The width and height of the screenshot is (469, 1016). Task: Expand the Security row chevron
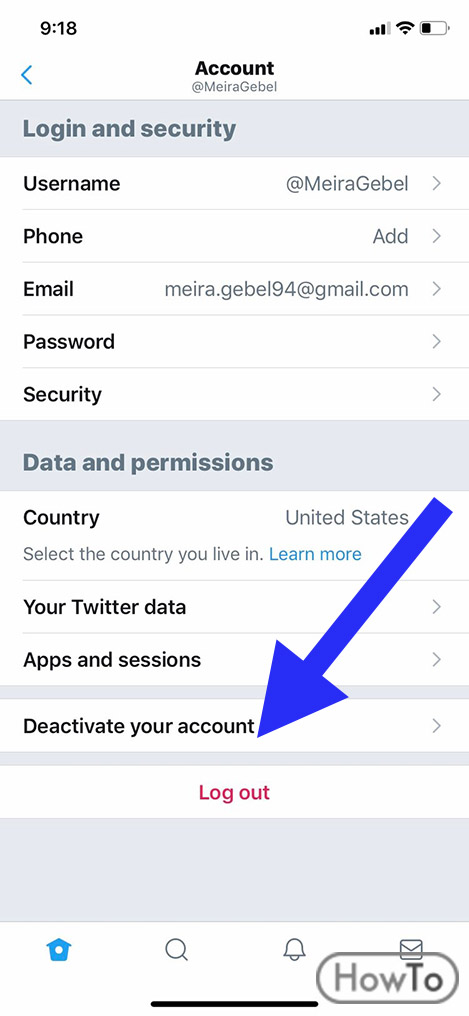(437, 394)
